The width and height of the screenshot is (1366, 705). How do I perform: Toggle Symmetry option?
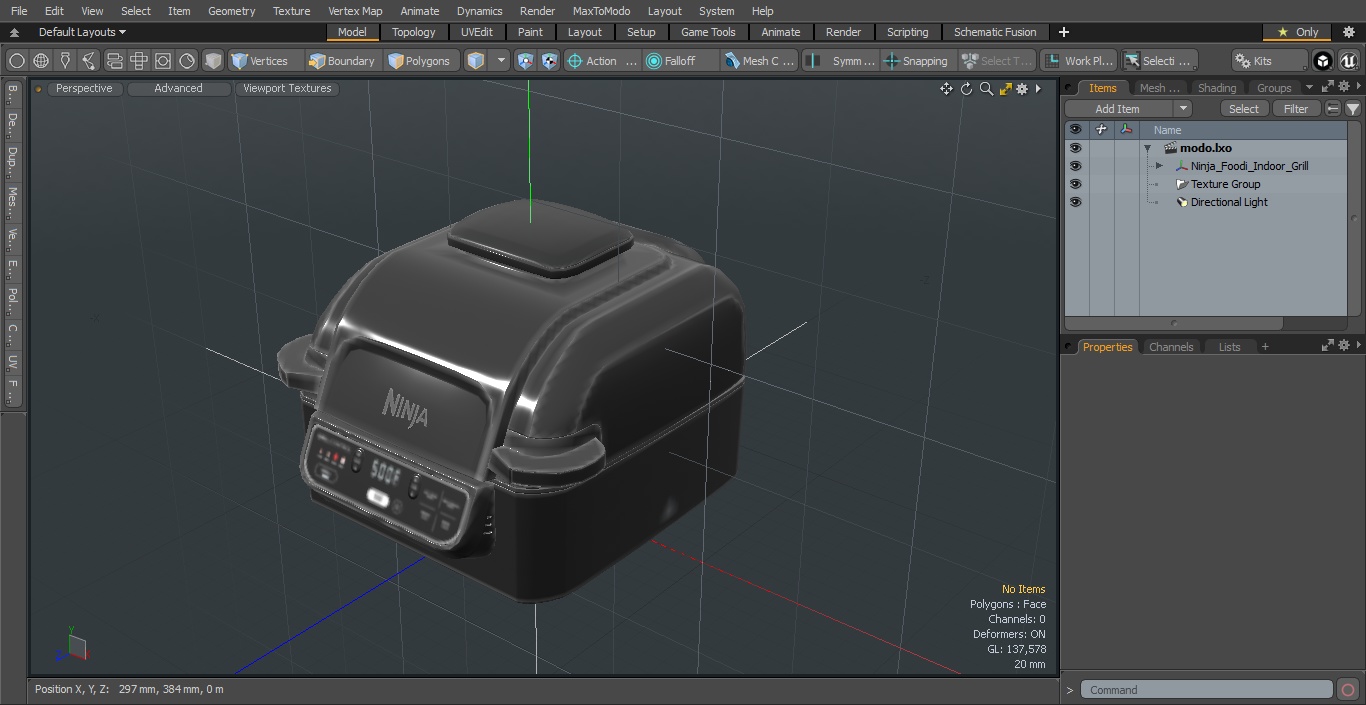coord(841,61)
